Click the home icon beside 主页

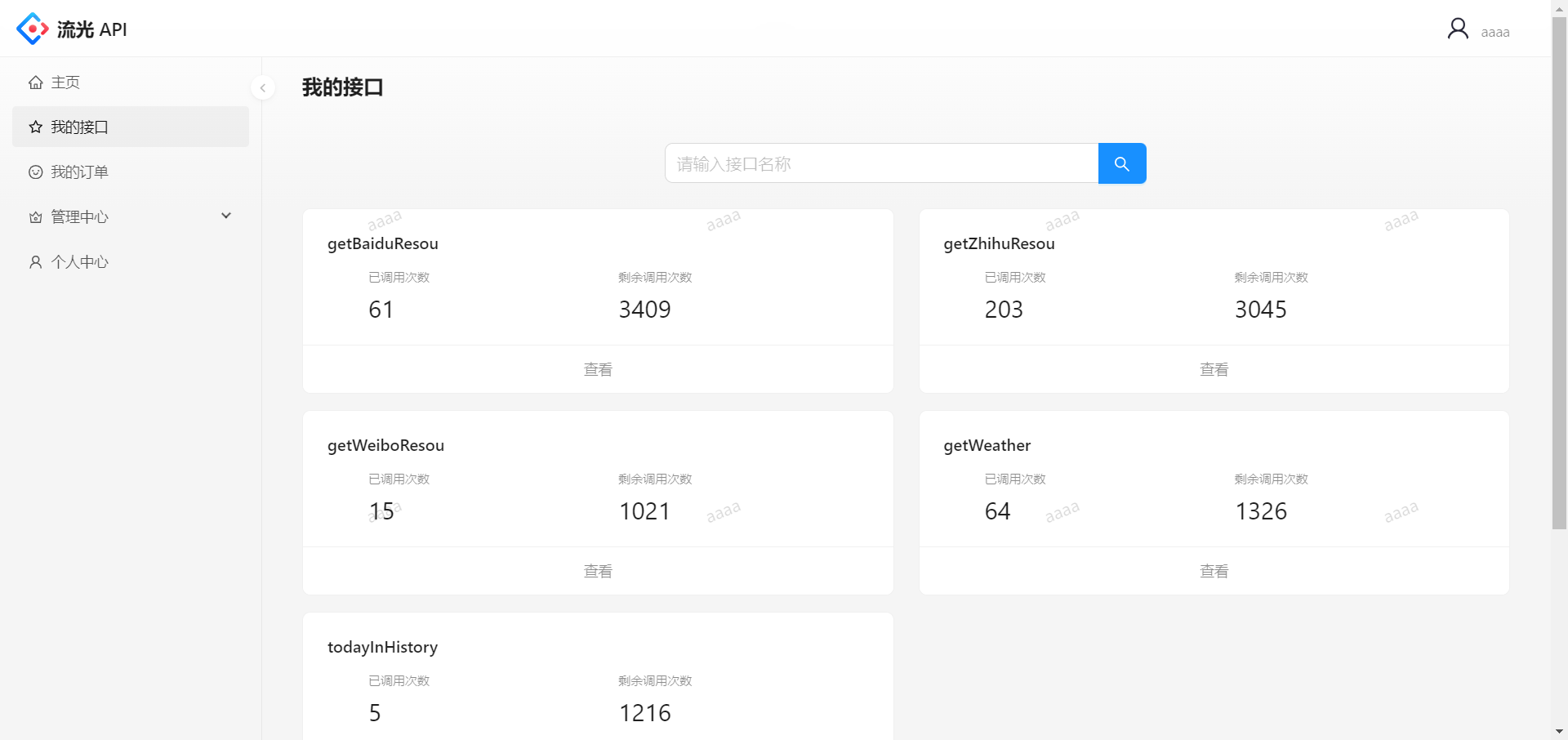tap(36, 82)
